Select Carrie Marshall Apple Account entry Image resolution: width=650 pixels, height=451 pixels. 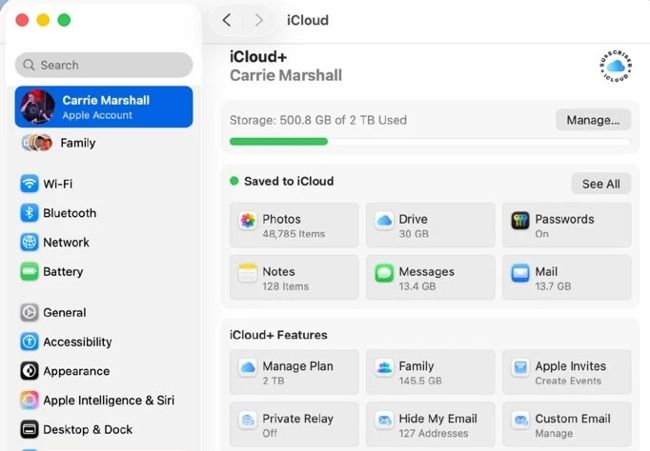tap(104, 107)
